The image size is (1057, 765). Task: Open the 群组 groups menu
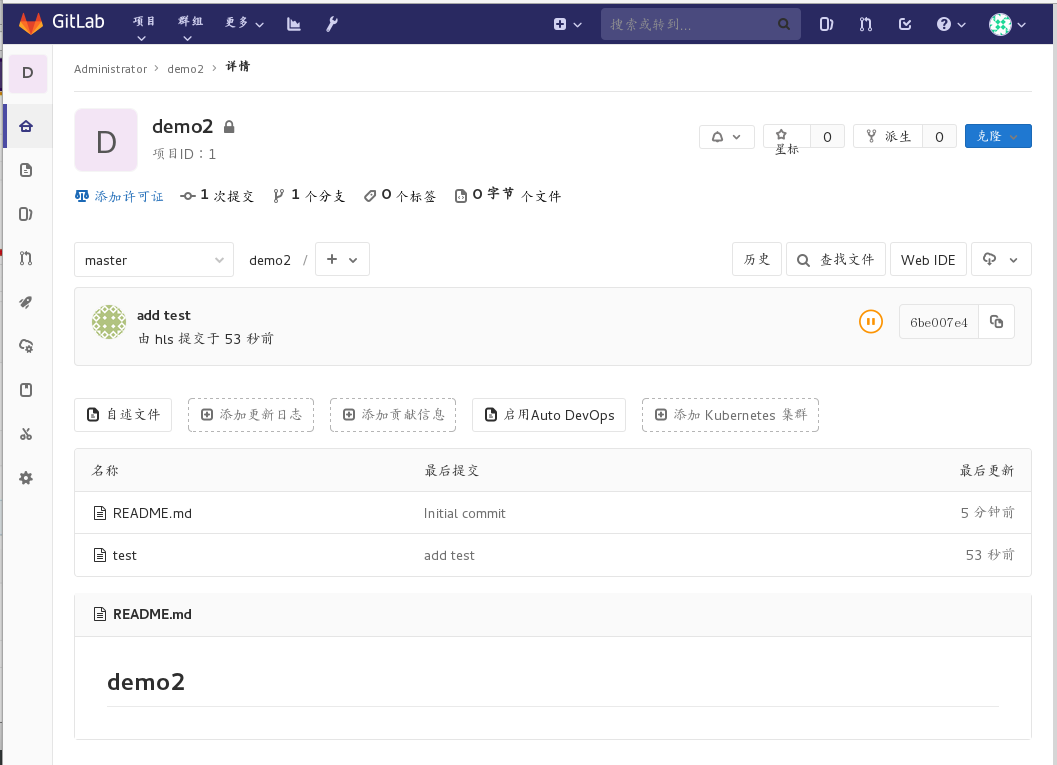[189, 27]
